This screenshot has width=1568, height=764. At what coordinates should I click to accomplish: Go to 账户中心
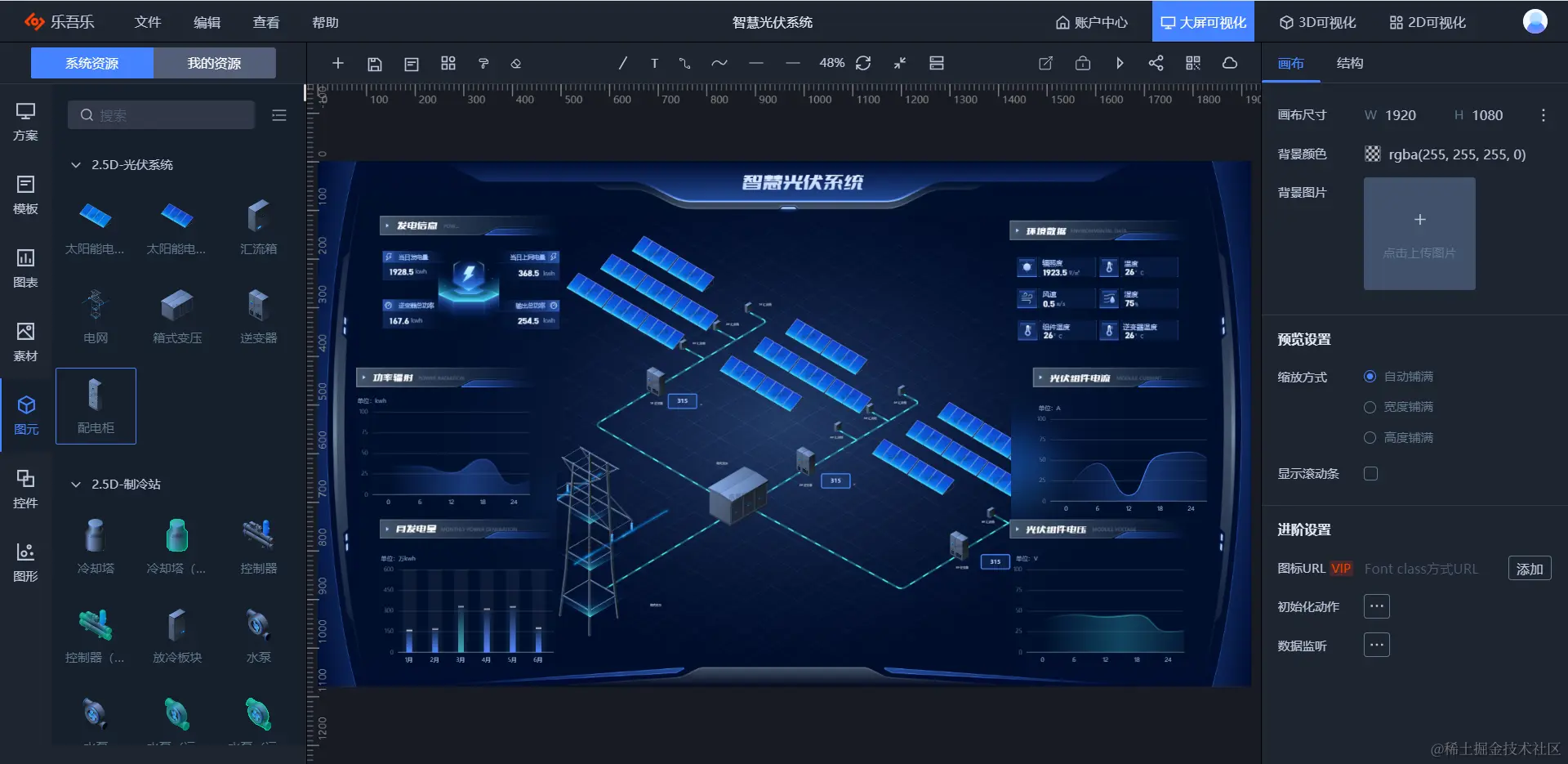click(1092, 22)
